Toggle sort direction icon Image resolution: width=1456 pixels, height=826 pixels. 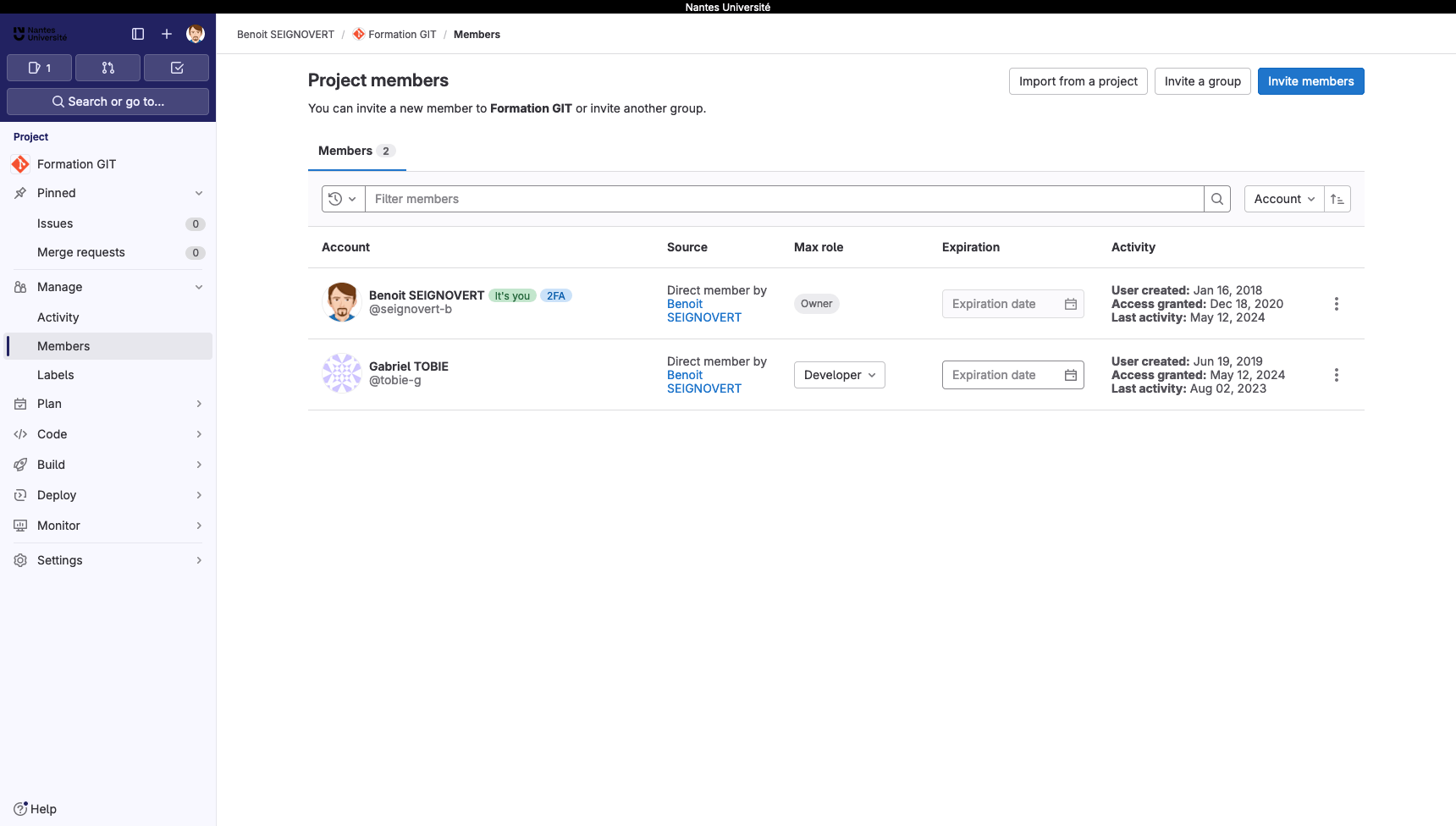click(x=1337, y=199)
